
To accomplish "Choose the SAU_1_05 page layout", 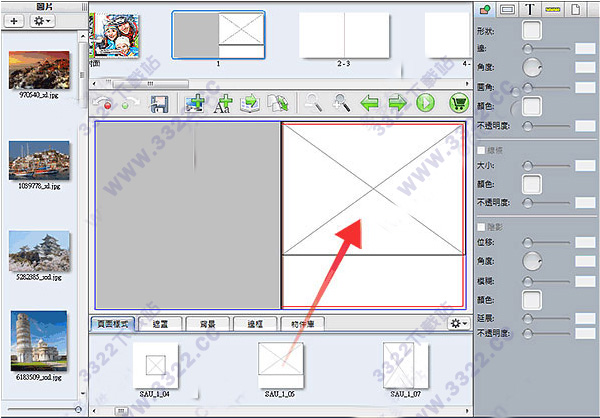I will pos(280,365).
